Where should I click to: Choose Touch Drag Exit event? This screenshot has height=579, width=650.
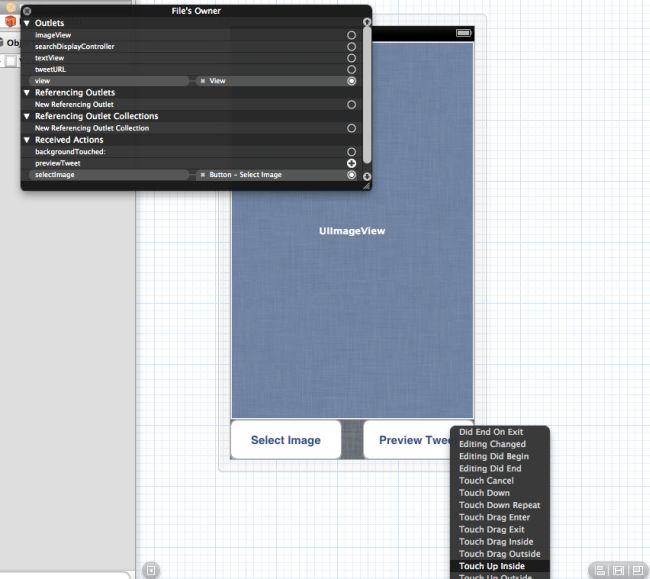point(492,530)
